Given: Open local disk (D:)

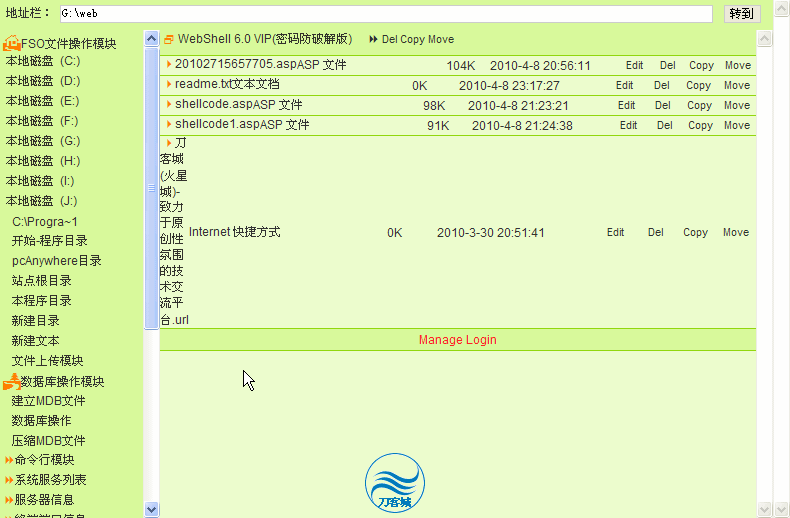Looking at the screenshot, I should click(43, 81).
